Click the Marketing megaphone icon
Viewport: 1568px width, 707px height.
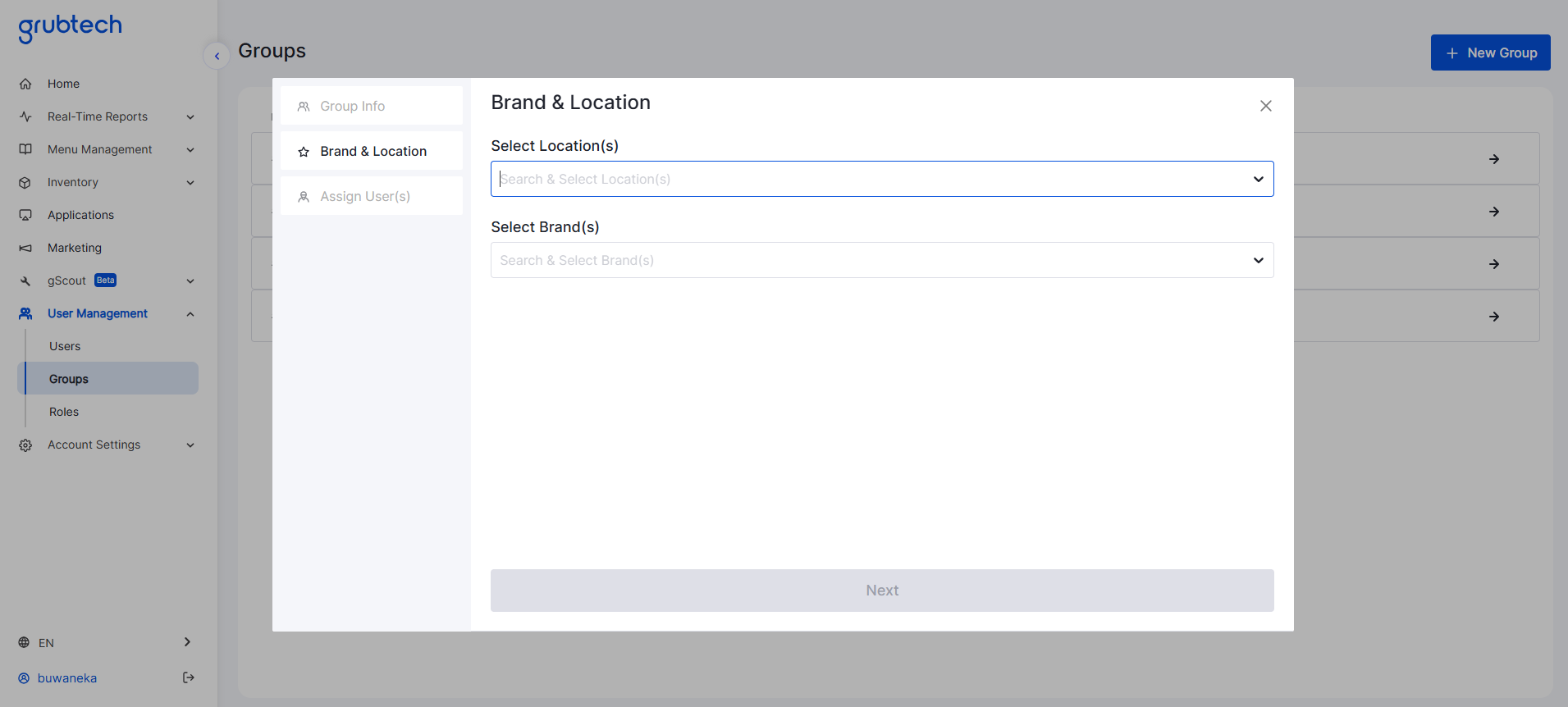click(25, 248)
